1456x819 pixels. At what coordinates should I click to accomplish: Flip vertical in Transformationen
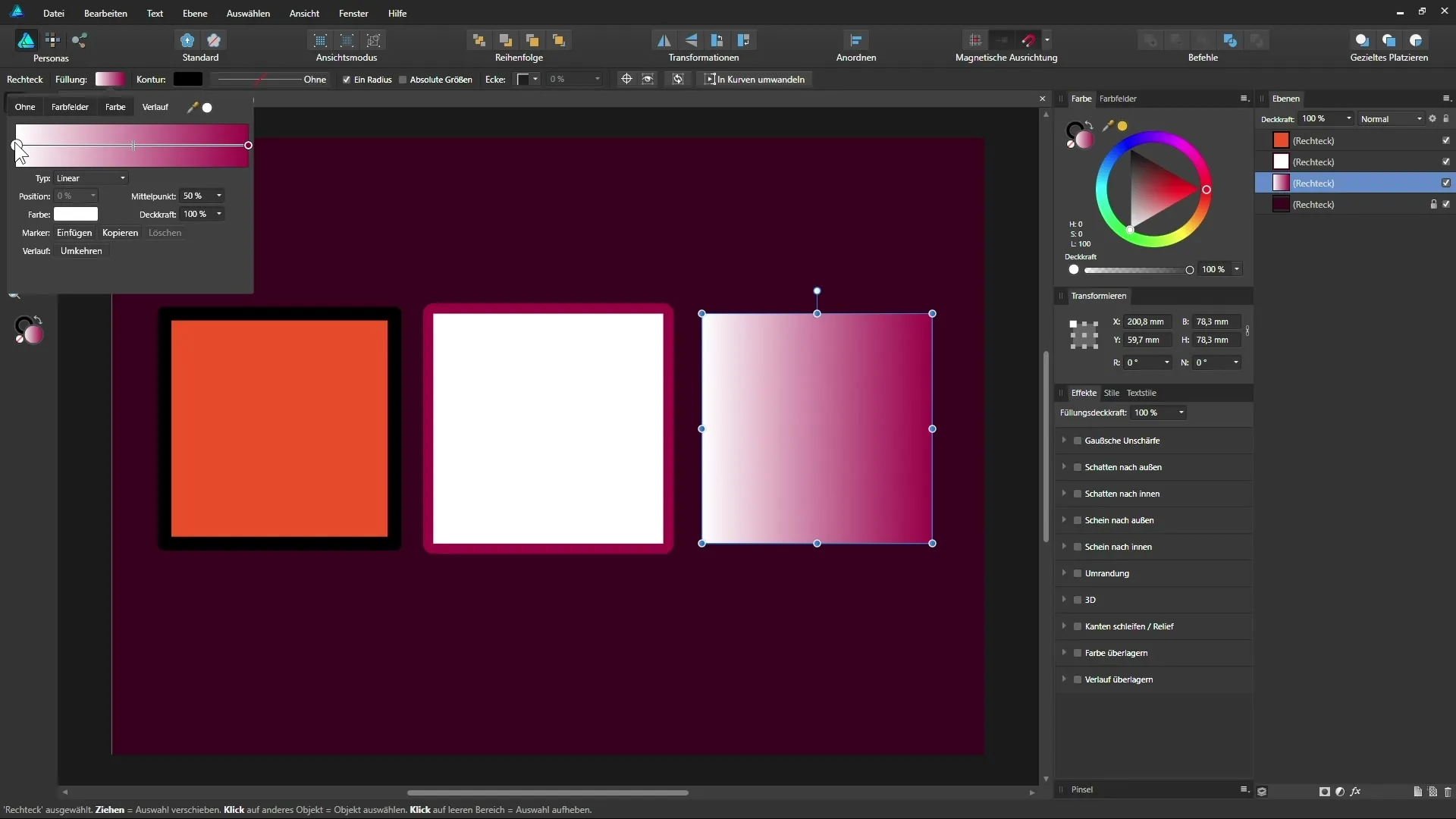pyautogui.click(x=690, y=40)
